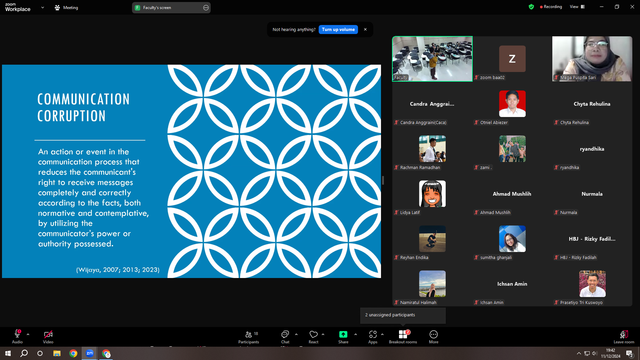Select zami's profile picture

pyautogui.click(x=512, y=149)
